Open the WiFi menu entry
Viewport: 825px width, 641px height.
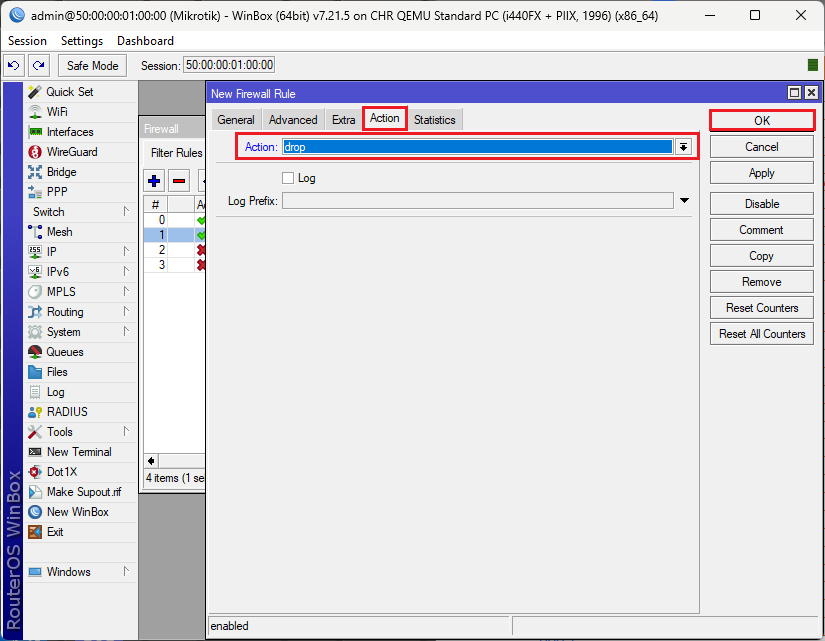[x=80, y=112]
